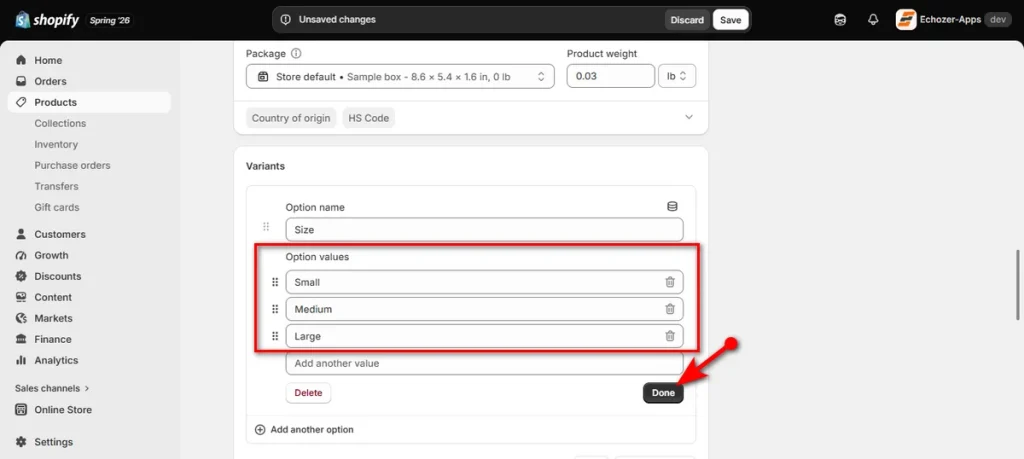Click the unsaved changes warning icon

285,20
